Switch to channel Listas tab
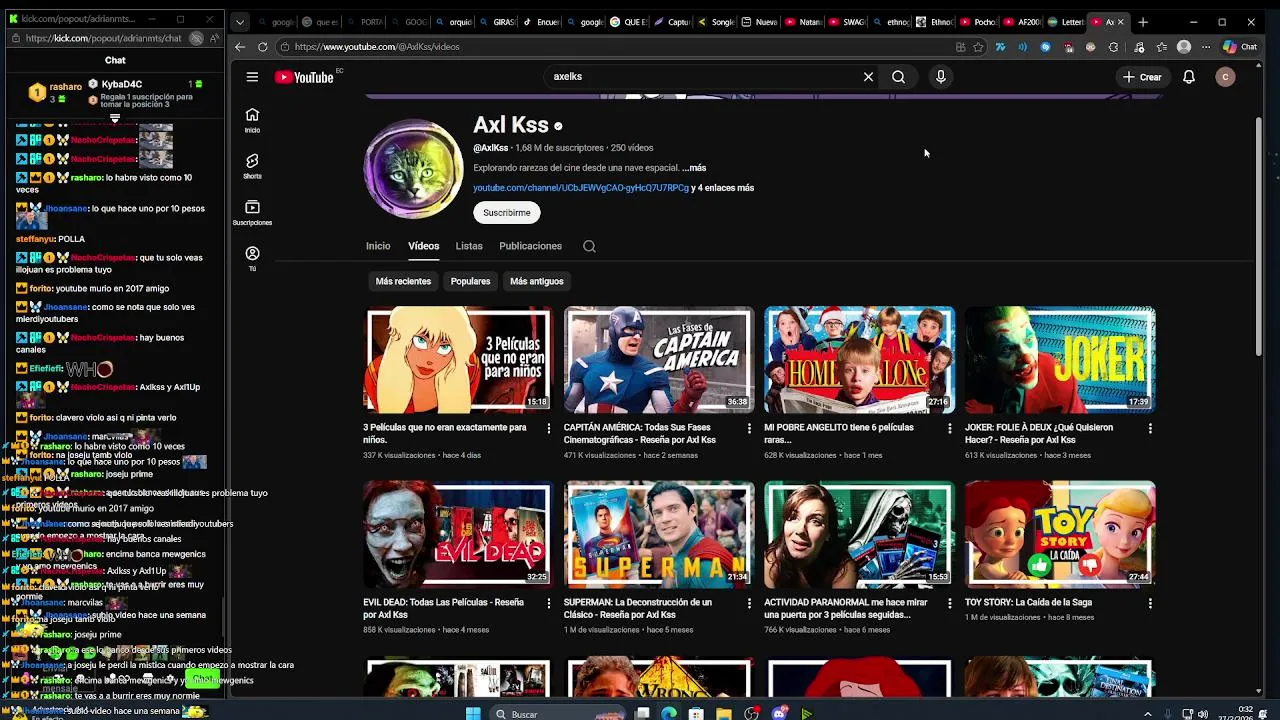The width and height of the screenshot is (1280, 720). [469, 246]
